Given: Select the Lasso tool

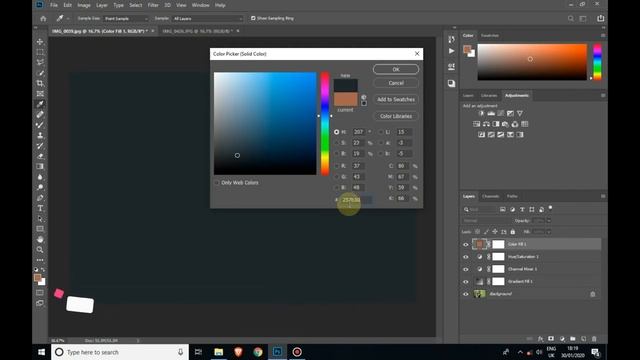Looking at the screenshot, I should [x=40, y=62].
